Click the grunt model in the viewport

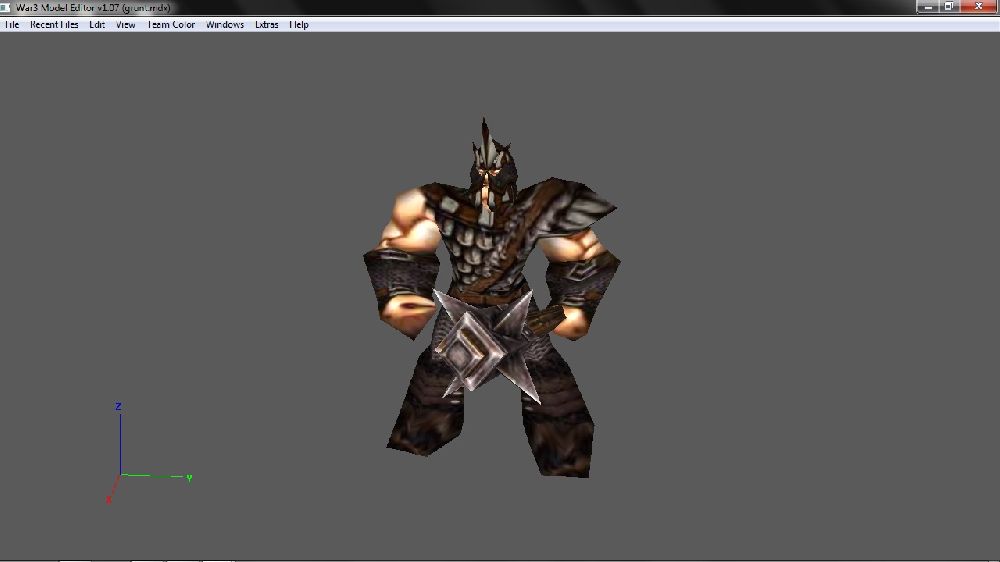[x=491, y=298]
